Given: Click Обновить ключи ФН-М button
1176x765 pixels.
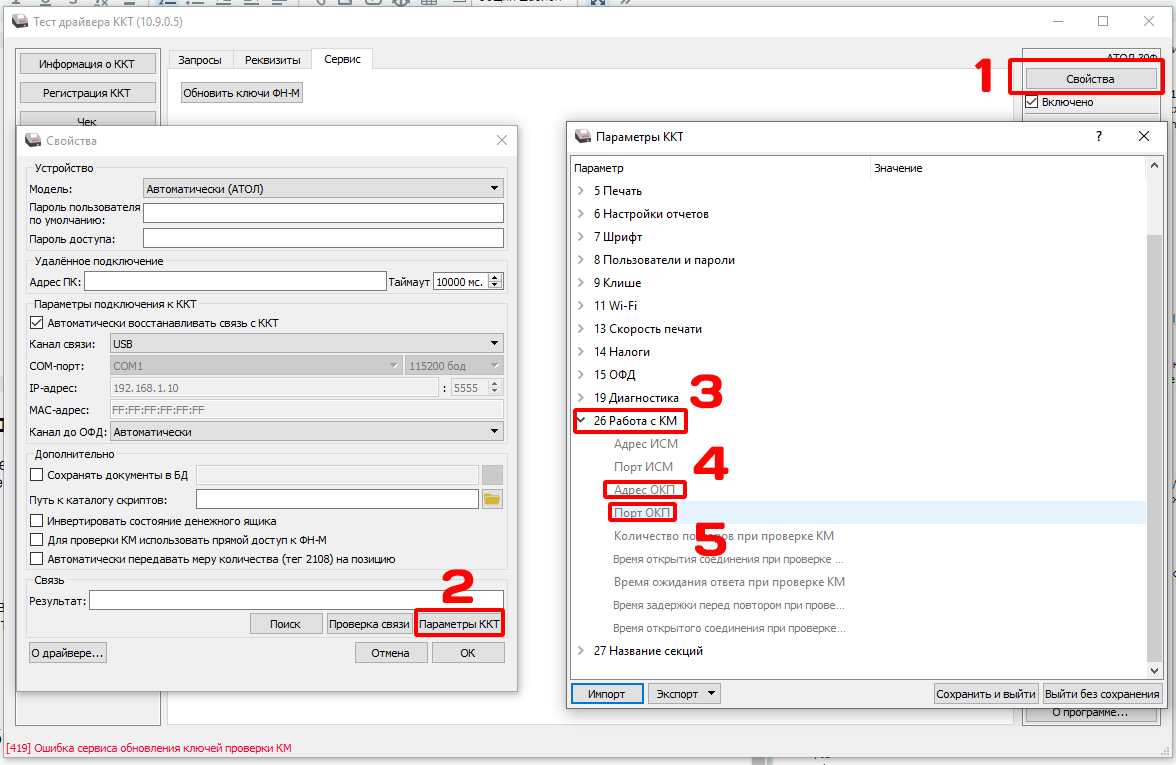Looking at the screenshot, I should pyautogui.click(x=242, y=93).
